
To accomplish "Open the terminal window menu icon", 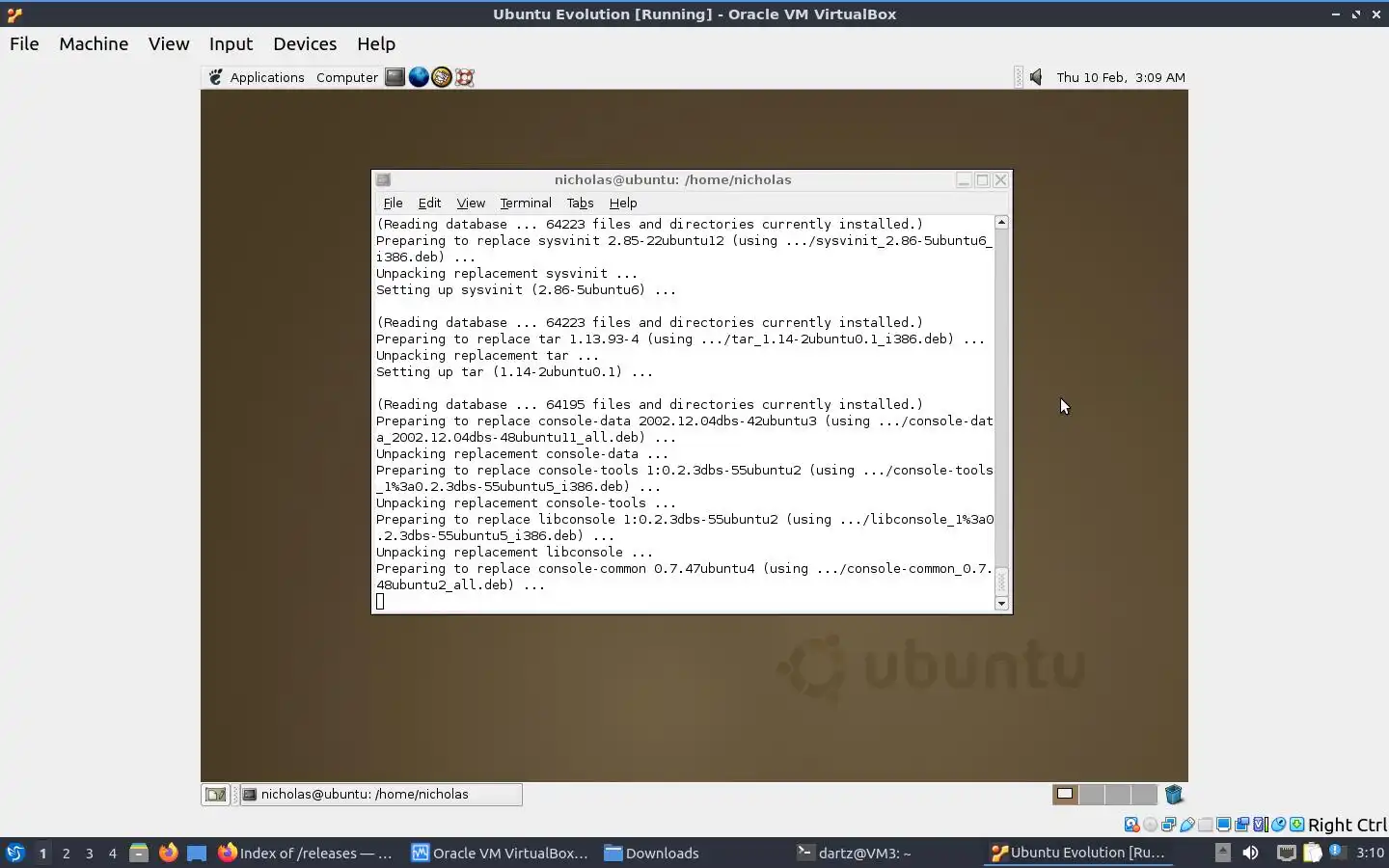I will click(x=383, y=179).
